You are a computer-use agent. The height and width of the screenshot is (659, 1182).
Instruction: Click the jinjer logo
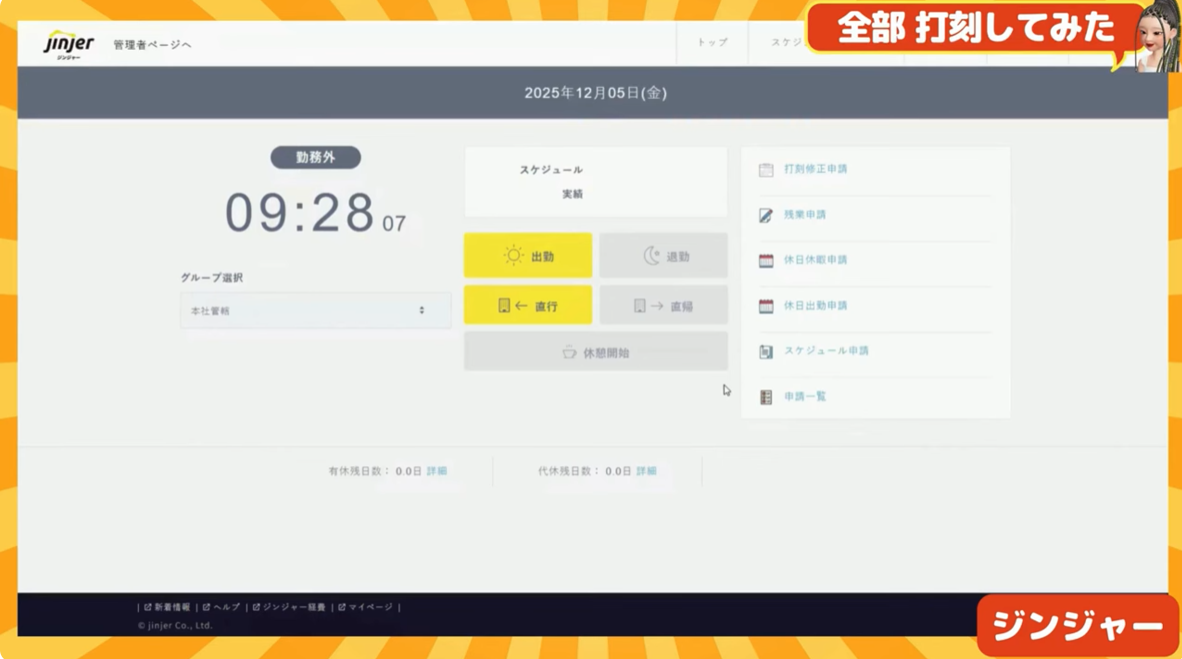pyautogui.click(x=69, y=44)
